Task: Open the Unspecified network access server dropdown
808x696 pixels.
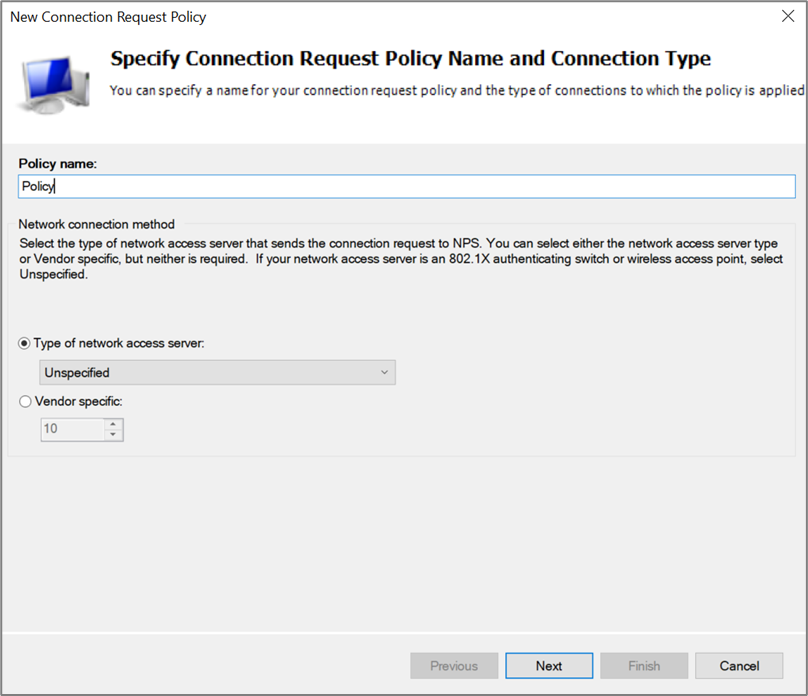Action: (x=217, y=373)
